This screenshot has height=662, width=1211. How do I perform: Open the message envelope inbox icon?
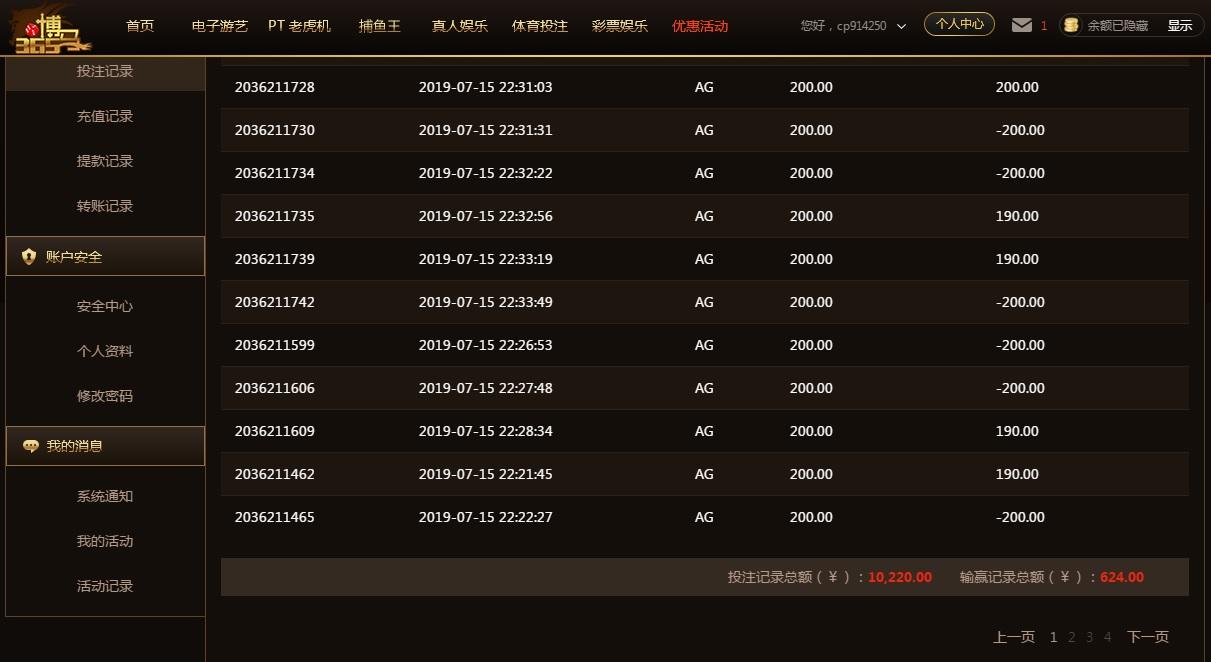(1017, 26)
